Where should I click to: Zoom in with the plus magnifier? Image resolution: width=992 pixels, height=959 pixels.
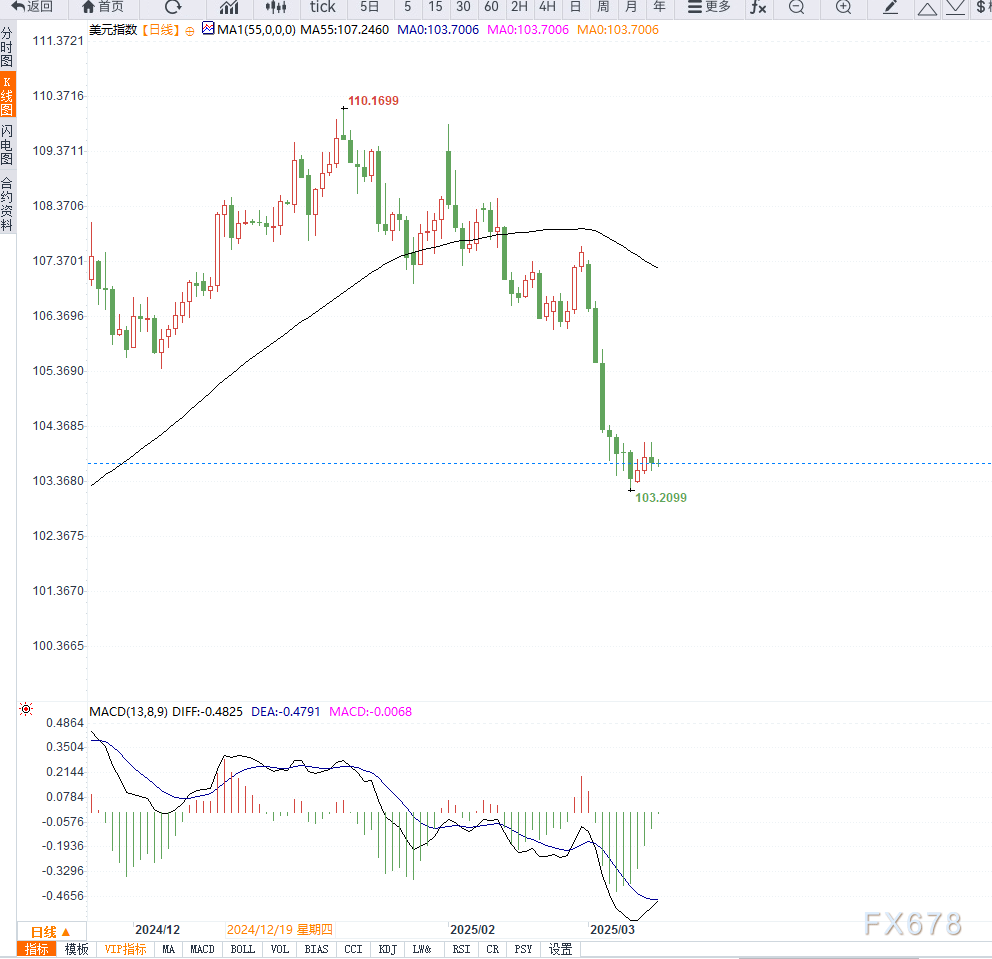click(843, 7)
